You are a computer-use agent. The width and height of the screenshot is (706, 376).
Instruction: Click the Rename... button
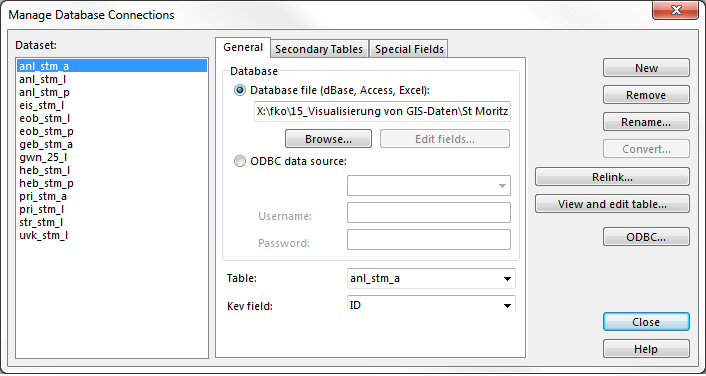coord(646,122)
